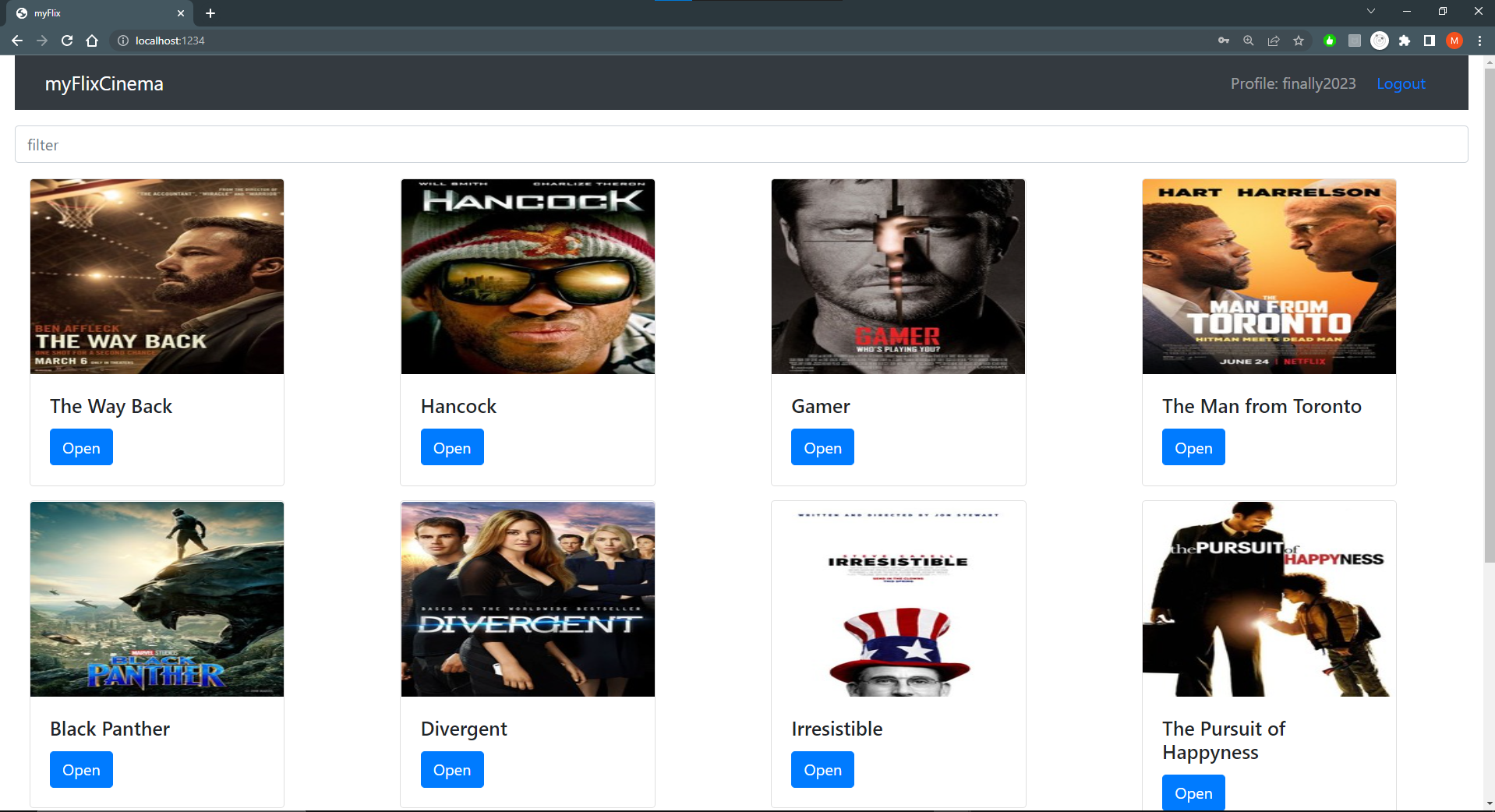Click the Gamer poster image
The image size is (1495, 812).
(898, 277)
